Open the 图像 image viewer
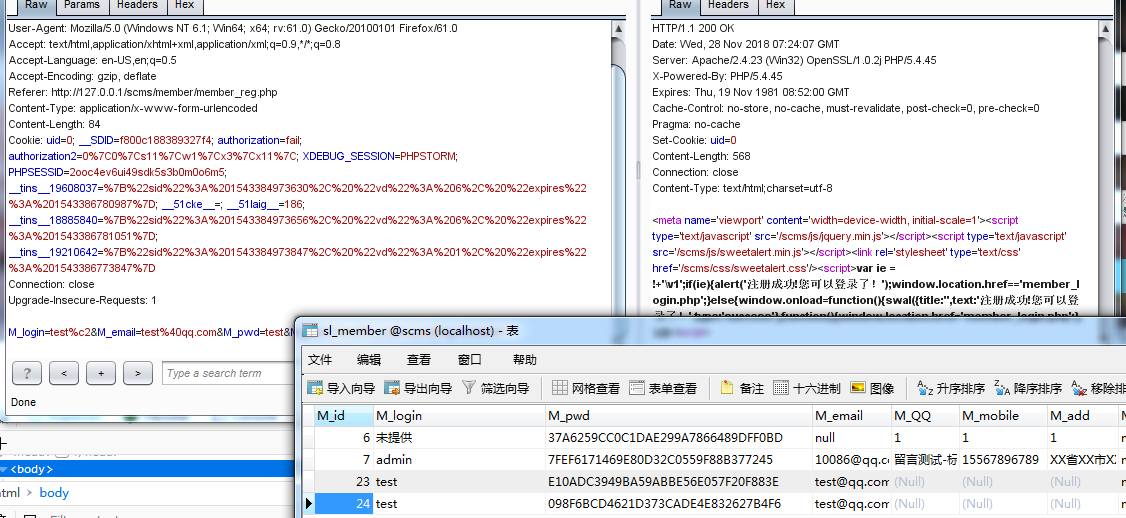 pyautogui.click(x=872, y=389)
